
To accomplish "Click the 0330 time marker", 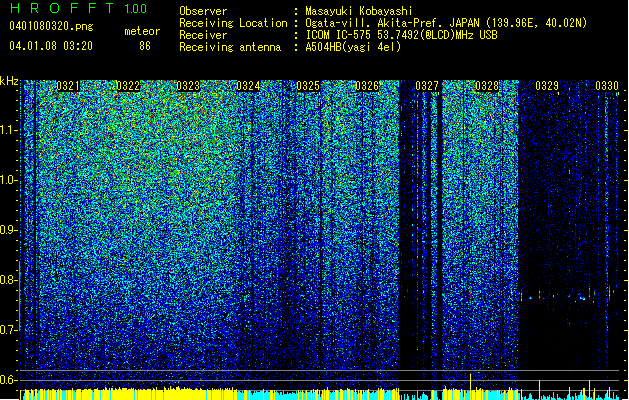I will pos(607,86).
